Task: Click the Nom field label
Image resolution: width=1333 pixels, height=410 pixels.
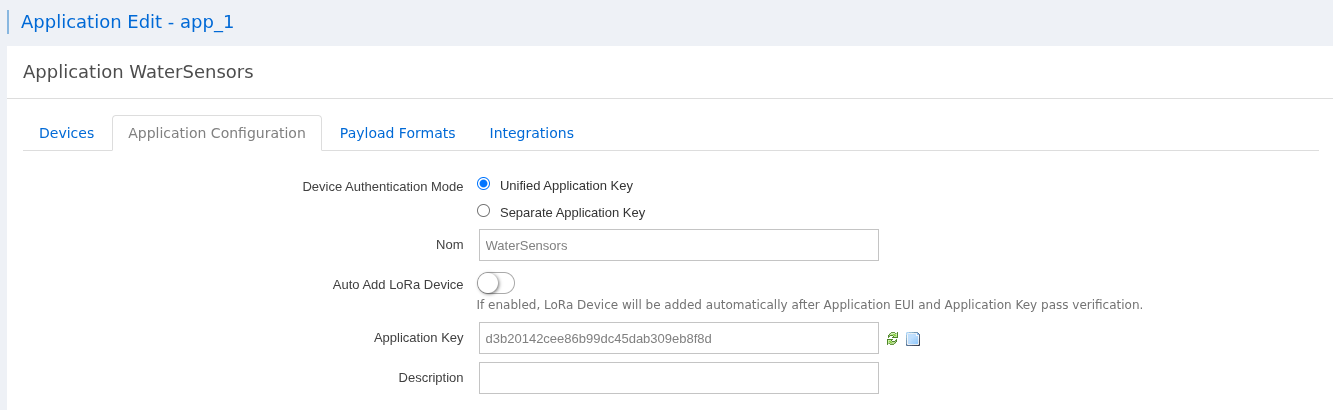Action: click(449, 245)
